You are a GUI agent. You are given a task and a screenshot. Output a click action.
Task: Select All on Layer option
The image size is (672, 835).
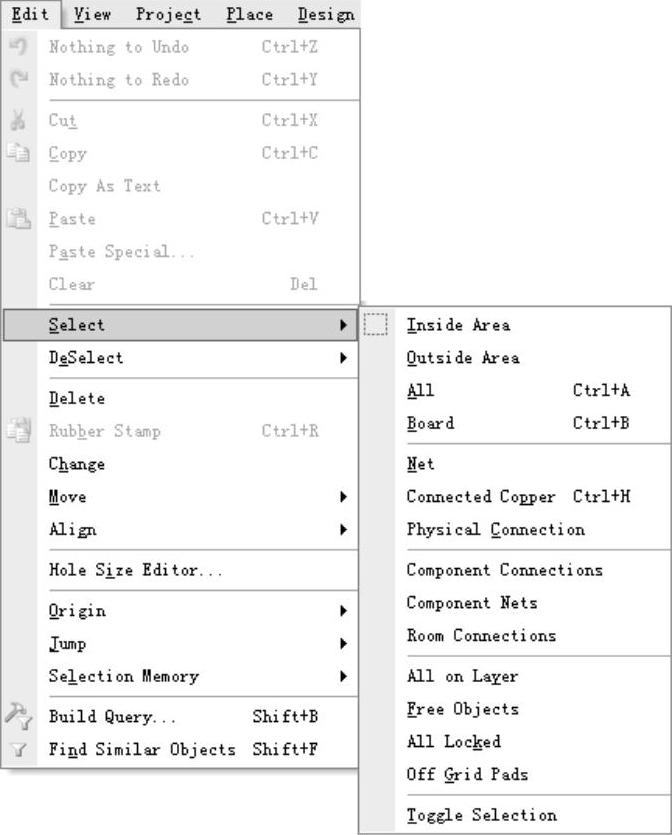tap(462, 676)
